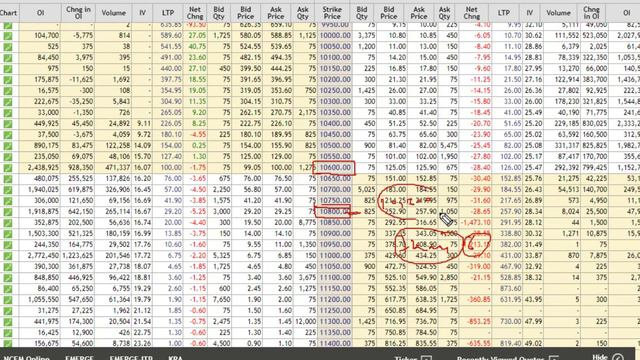This screenshot has height=360, width=640.
Task: Select open interest value 2,772,450
Action: tap(42, 256)
